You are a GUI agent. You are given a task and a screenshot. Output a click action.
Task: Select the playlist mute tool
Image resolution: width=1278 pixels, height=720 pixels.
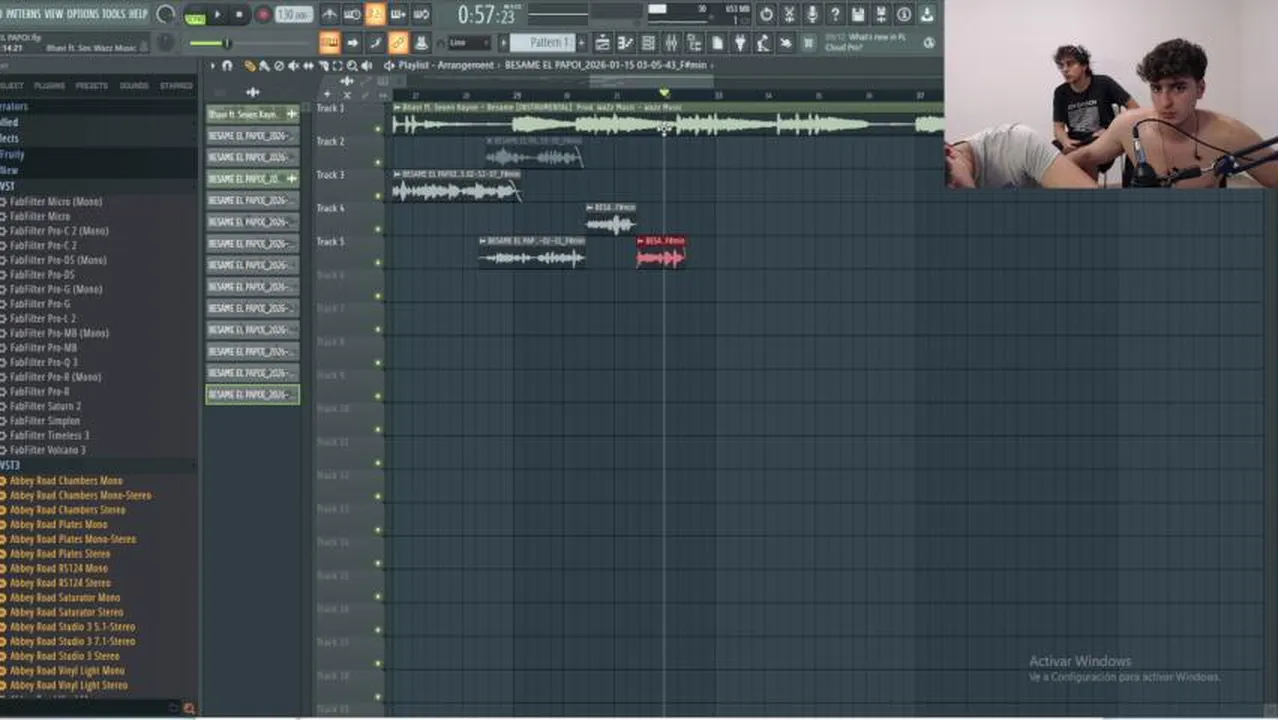coord(293,66)
